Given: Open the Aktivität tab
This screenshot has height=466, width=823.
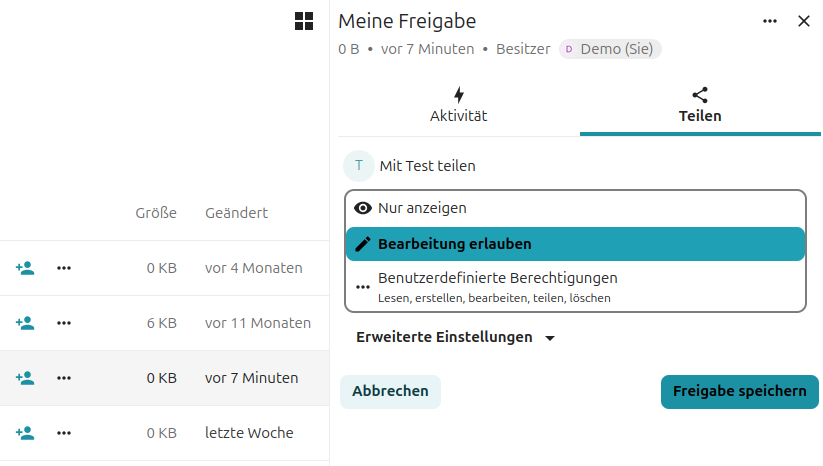Looking at the screenshot, I should click(458, 105).
